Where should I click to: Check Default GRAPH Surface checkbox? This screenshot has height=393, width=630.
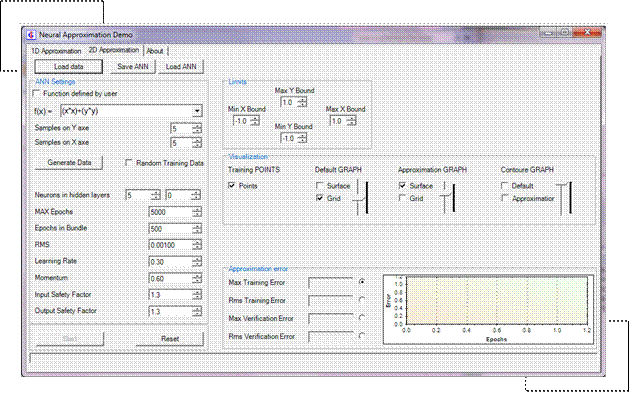coord(320,186)
